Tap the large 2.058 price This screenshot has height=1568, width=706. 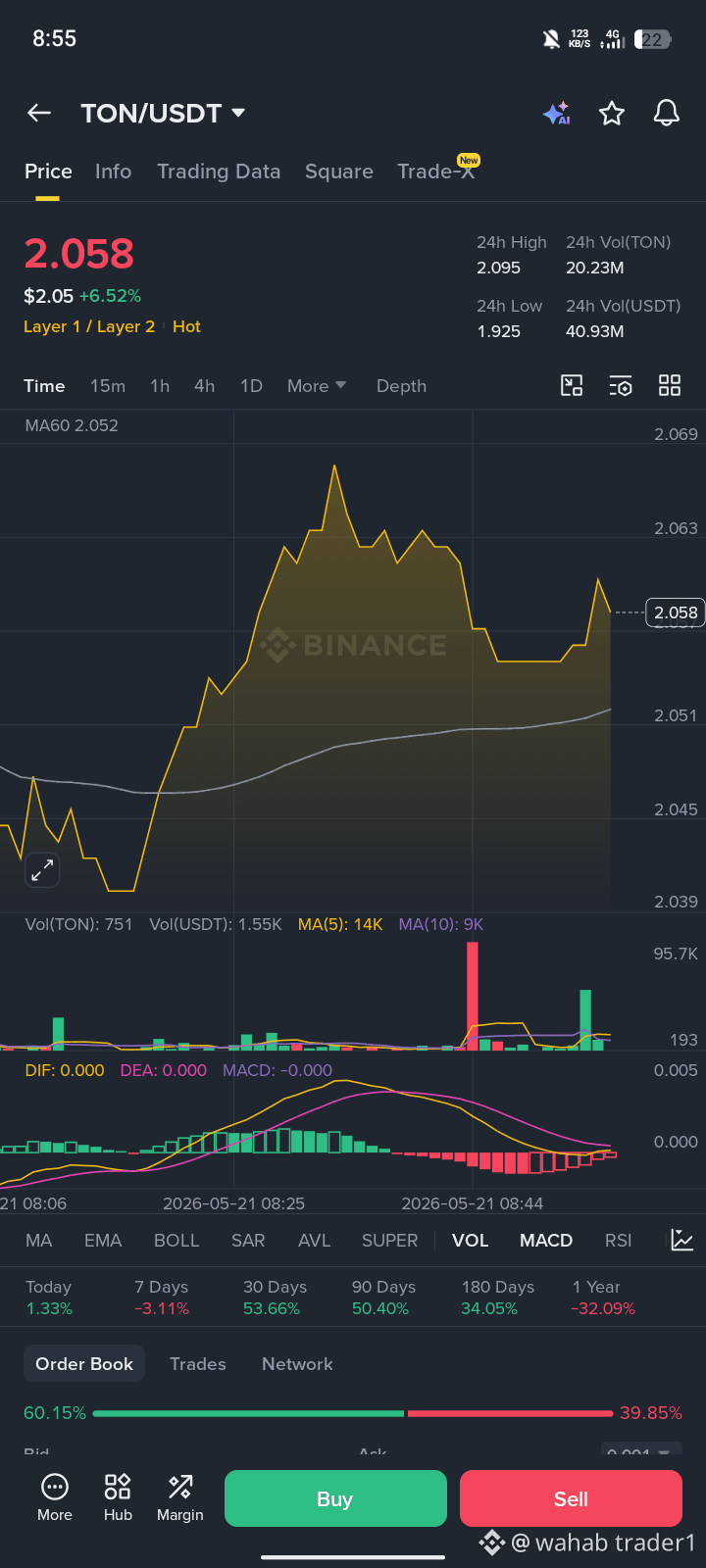pyautogui.click(x=78, y=254)
